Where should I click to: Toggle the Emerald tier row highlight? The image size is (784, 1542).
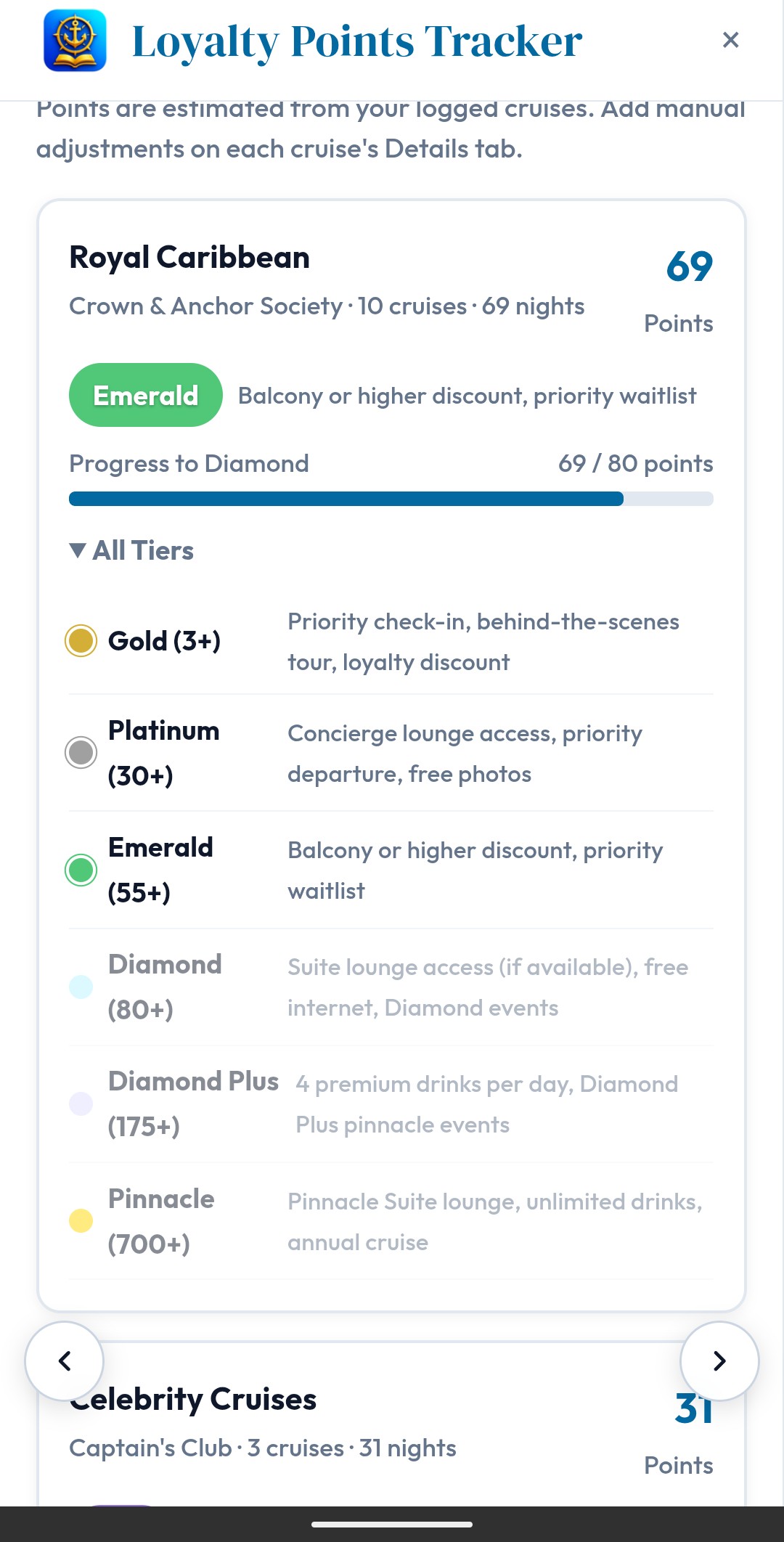pyautogui.click(x=392, y=870)
